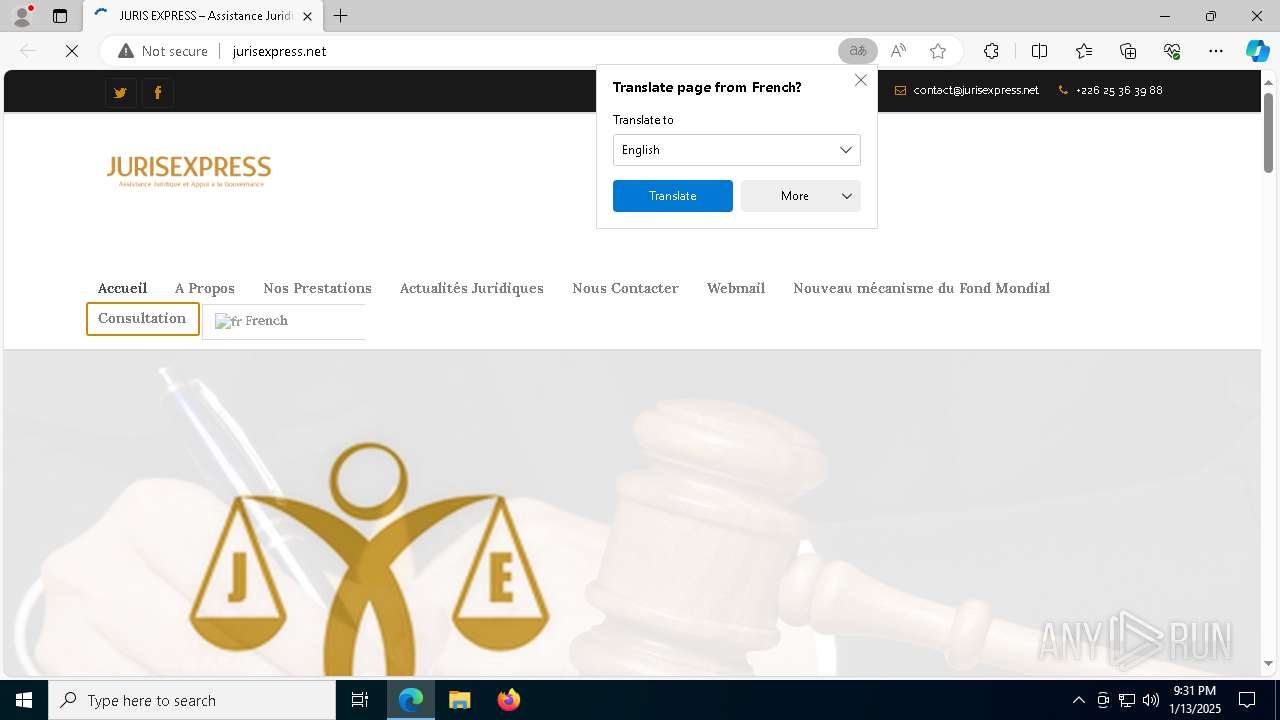This screenshot has width=1280, height=720.
Task: Click the volume speaker tray icon
Action: tap(1151, 700)
